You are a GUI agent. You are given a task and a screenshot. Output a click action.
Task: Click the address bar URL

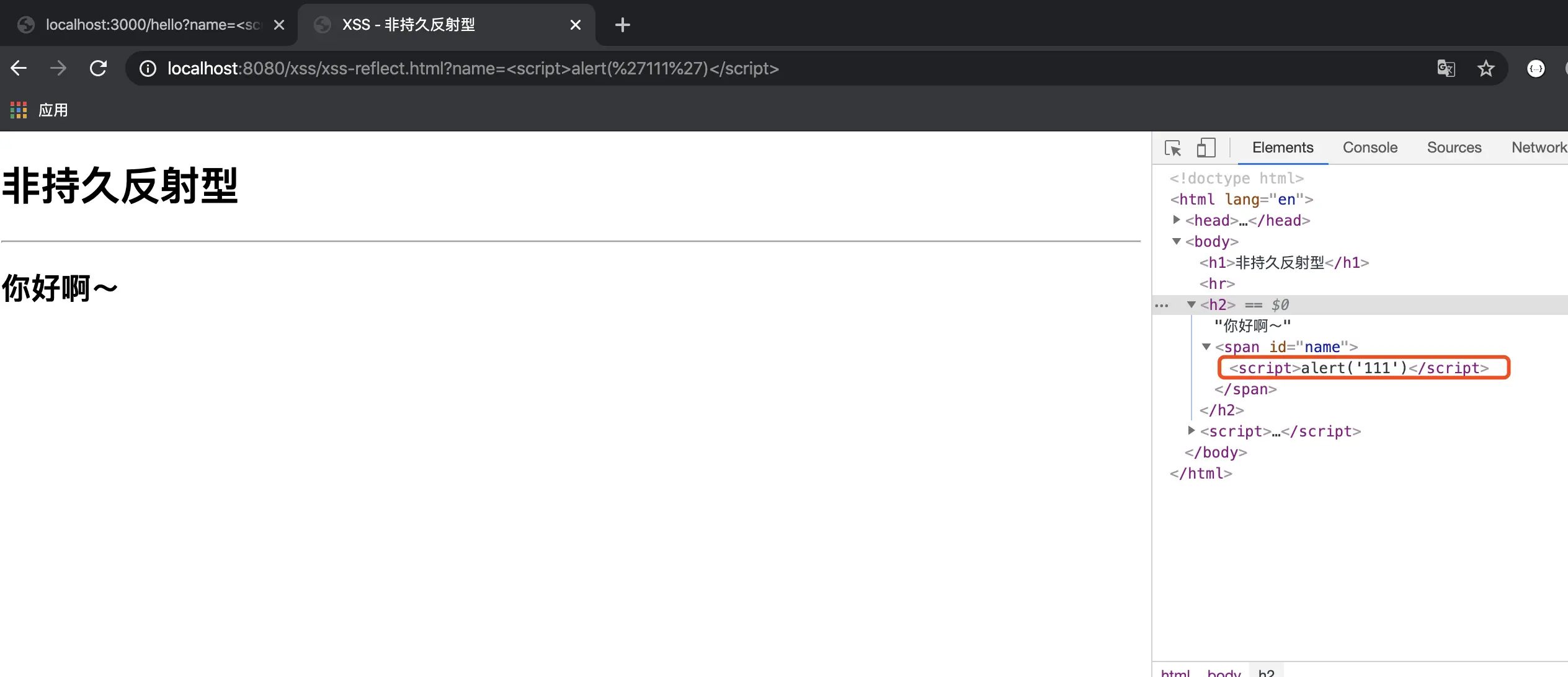click(x=473, y=68)
